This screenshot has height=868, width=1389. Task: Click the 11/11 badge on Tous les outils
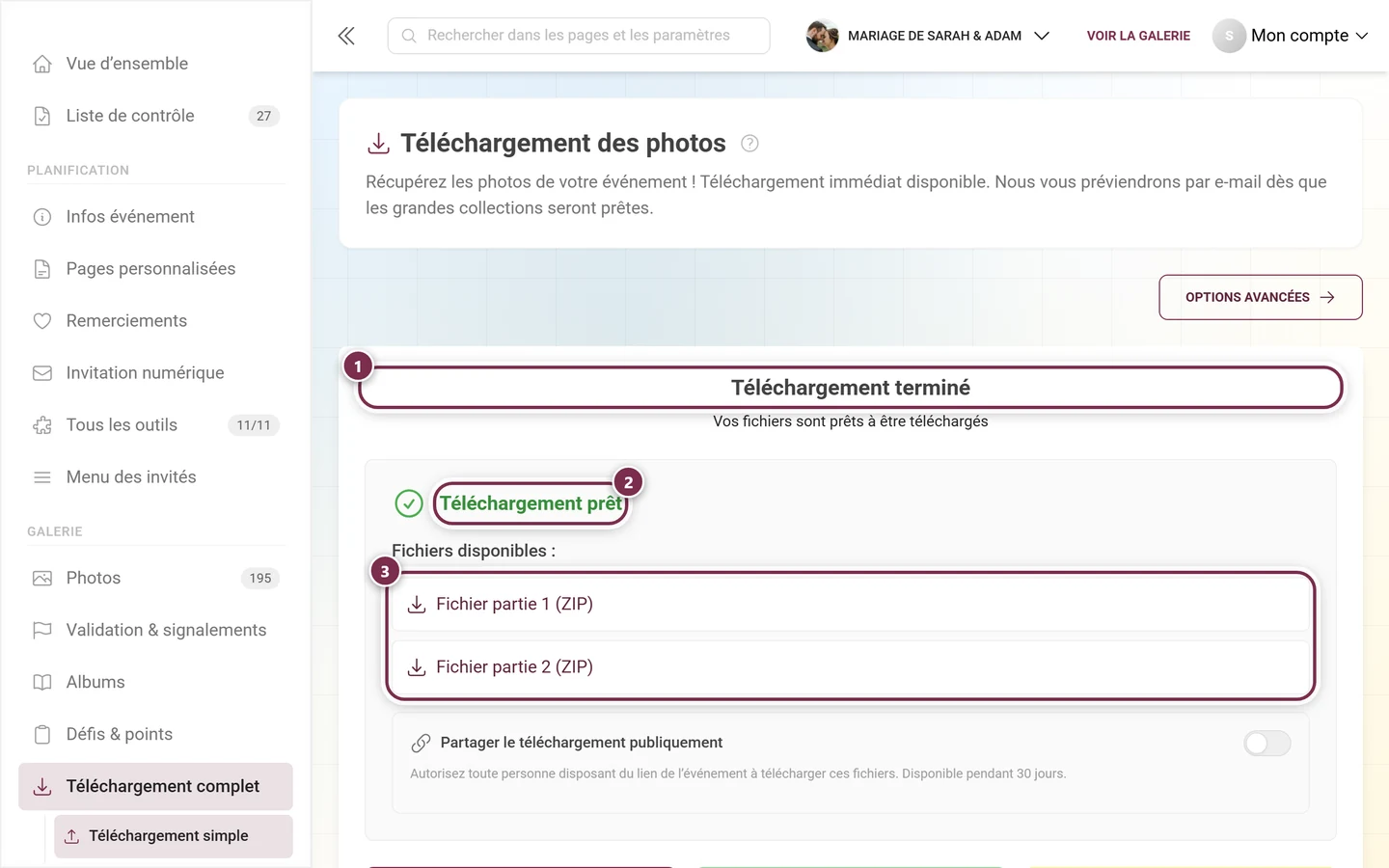click(254, 425)
